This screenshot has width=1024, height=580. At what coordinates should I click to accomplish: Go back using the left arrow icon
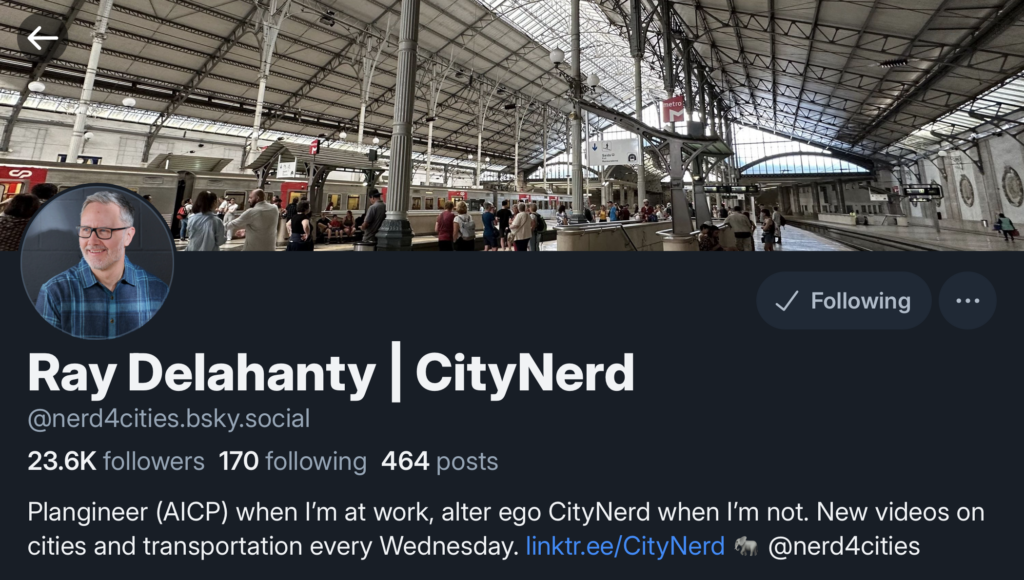click(x=42, y=38)
